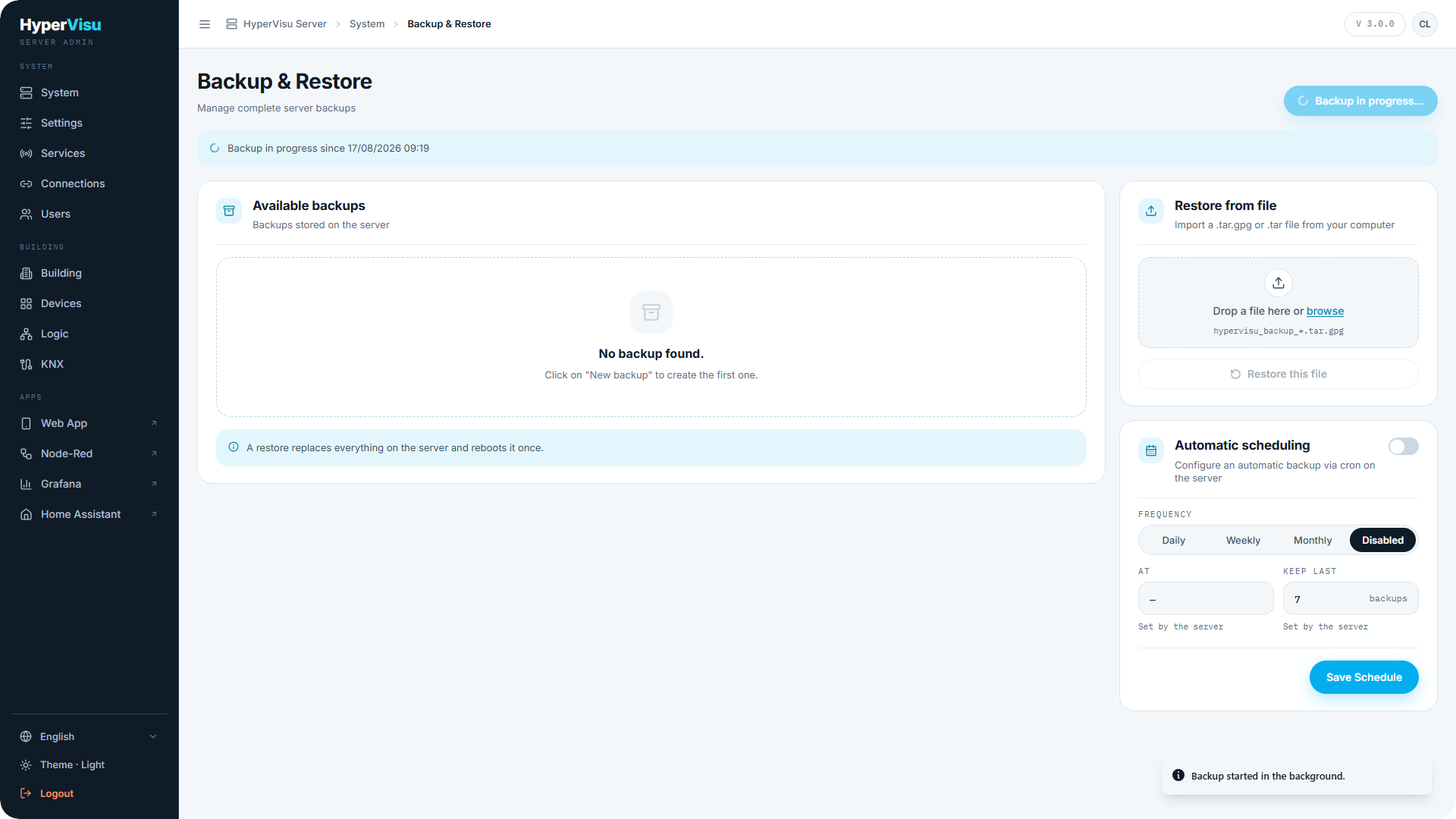Click the Node-Red icon
Viewport: 1456px width, 819px height.
[26, 453]
